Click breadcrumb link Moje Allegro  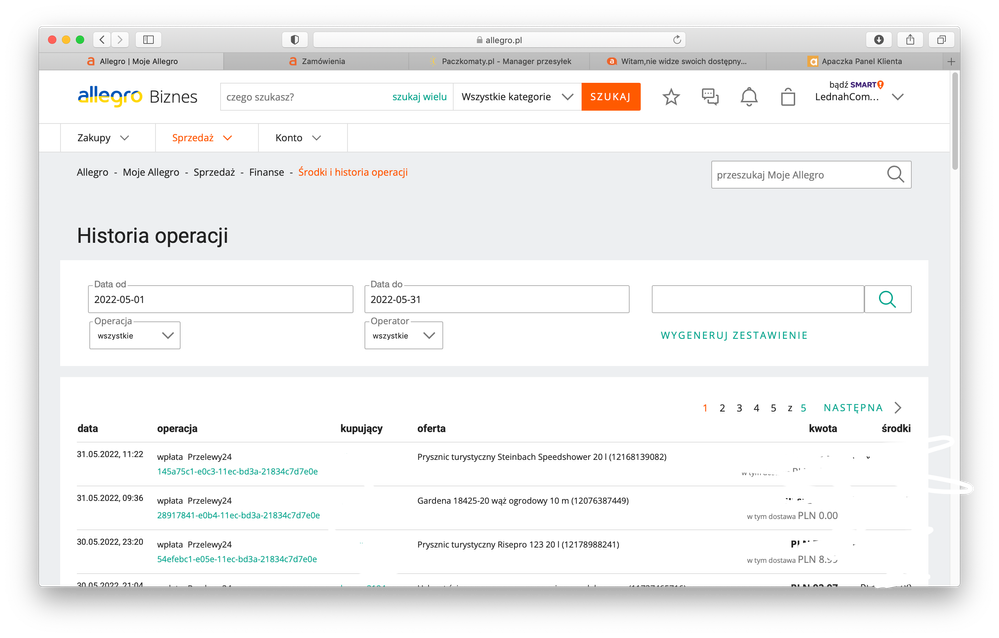tap(151, 172)
